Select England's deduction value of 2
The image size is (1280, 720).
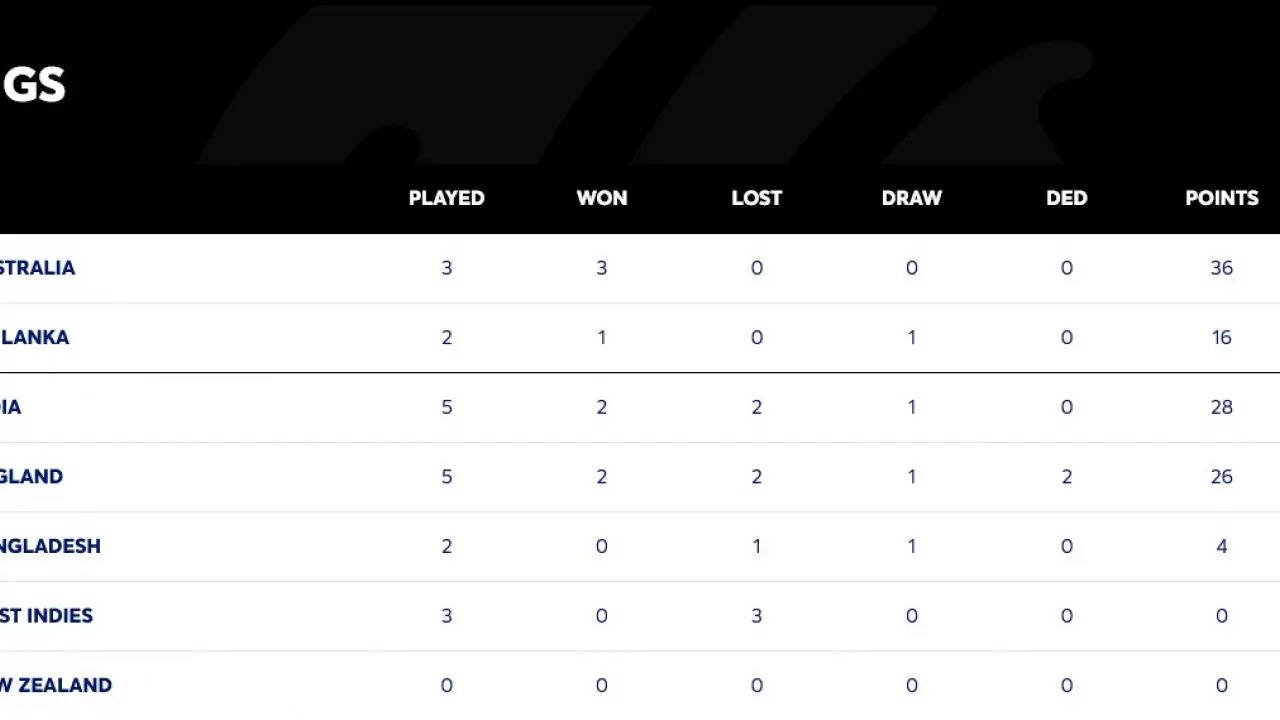tap(1066, 476)
